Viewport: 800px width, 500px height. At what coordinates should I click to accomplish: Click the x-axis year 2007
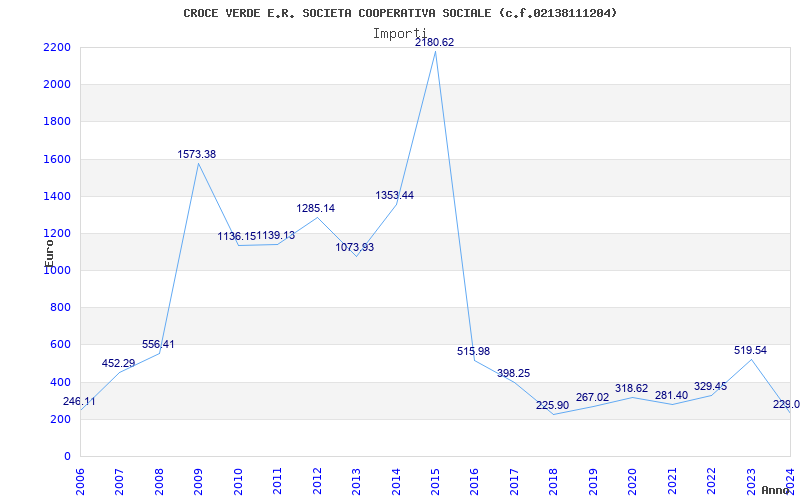coord(119,481)
